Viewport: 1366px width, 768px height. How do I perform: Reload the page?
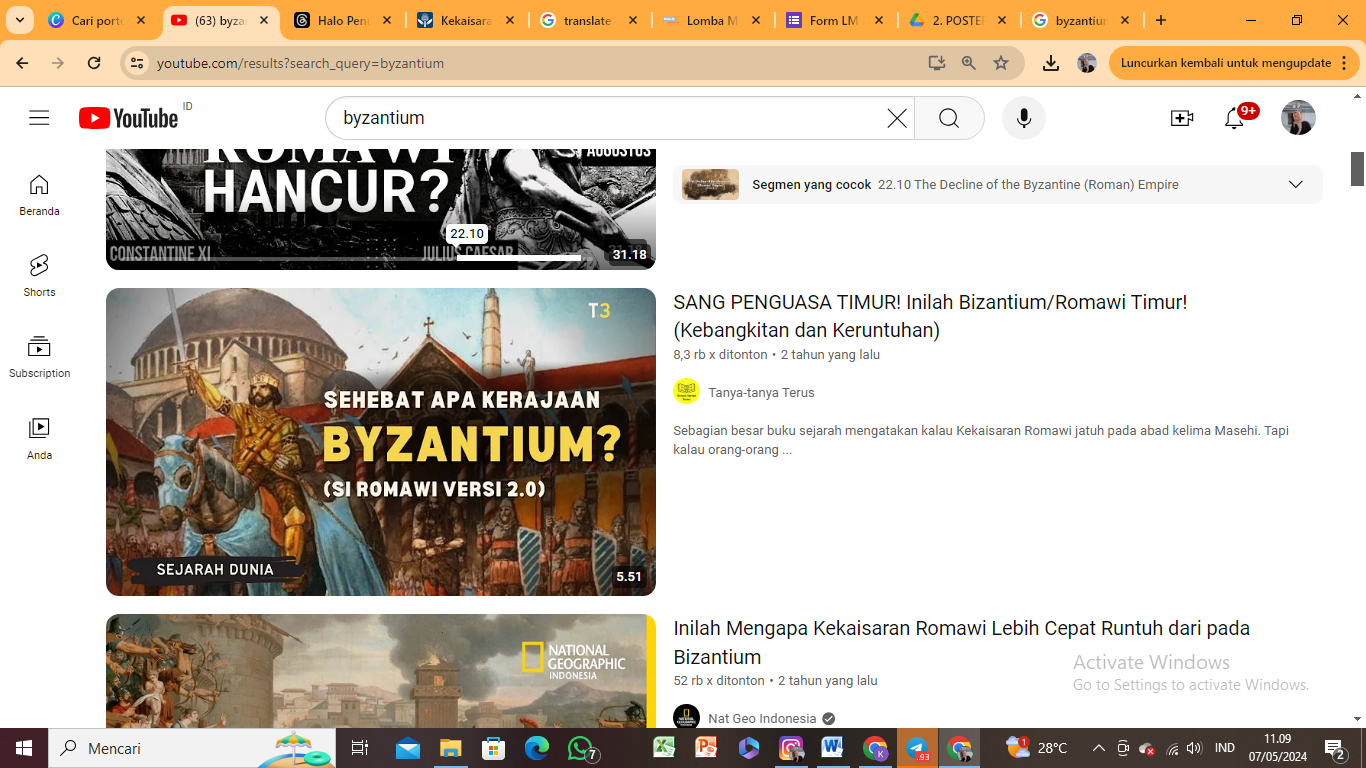click(x=94, y=63)
